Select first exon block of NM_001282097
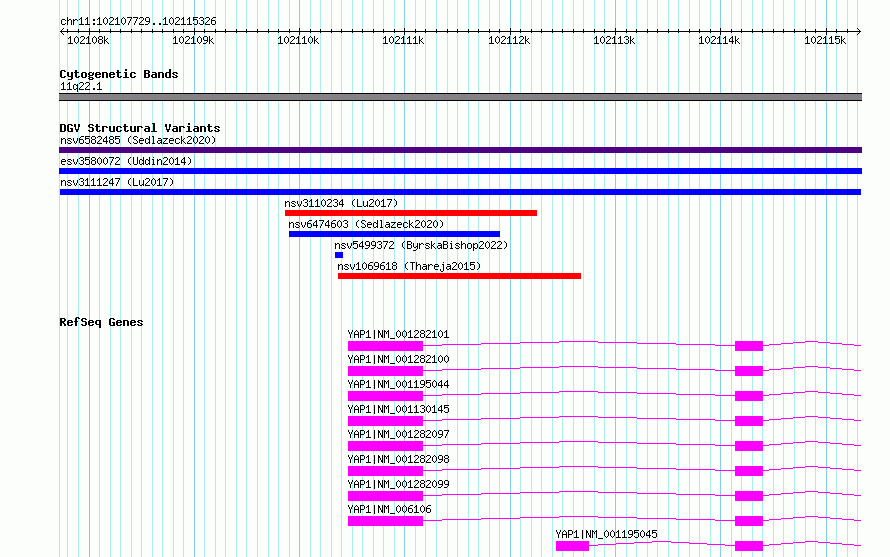The height and width of the screenshot is (557, 890). [x=385, y=446]
